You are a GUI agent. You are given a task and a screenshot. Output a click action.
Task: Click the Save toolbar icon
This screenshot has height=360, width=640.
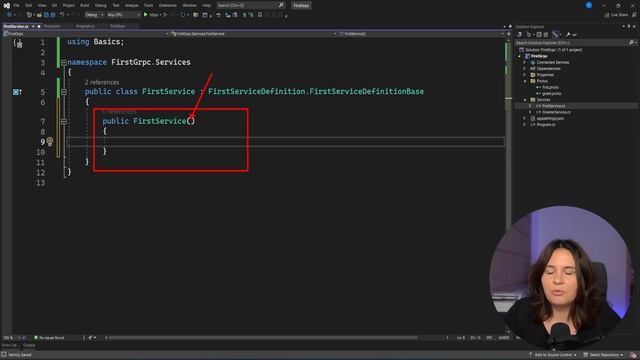(46, 15)
